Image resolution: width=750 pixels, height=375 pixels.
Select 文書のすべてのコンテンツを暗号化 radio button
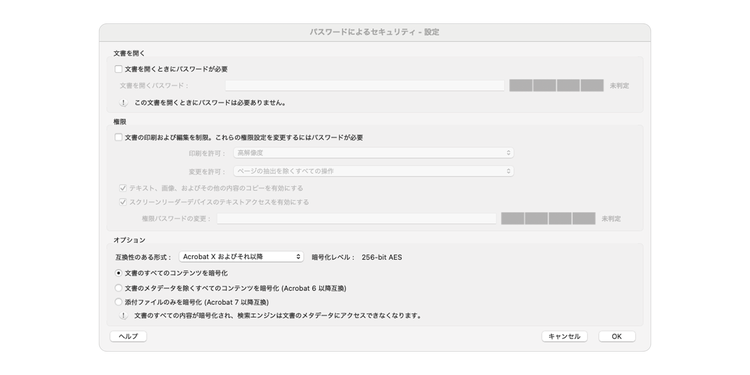[119, 273]
